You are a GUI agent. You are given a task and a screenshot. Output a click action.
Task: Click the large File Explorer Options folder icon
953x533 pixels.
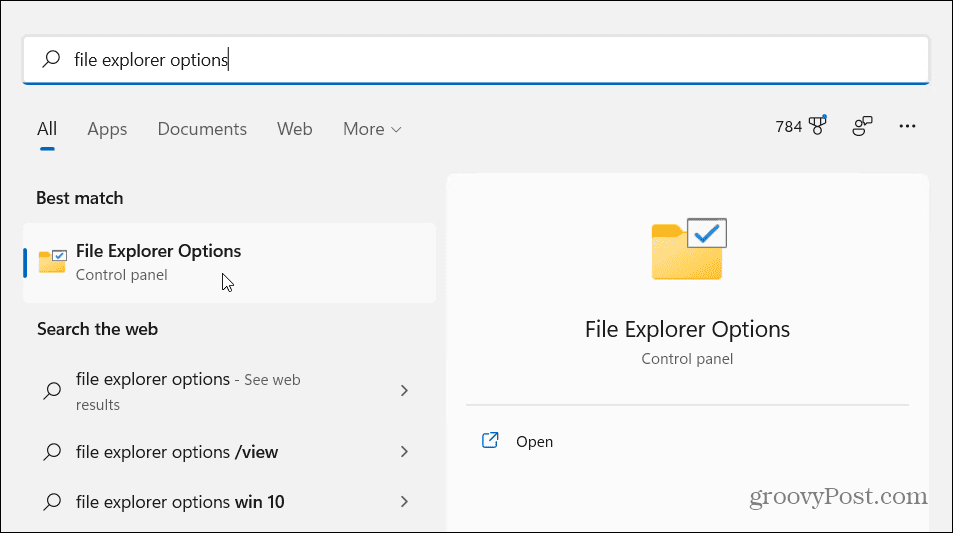[689, 249]
